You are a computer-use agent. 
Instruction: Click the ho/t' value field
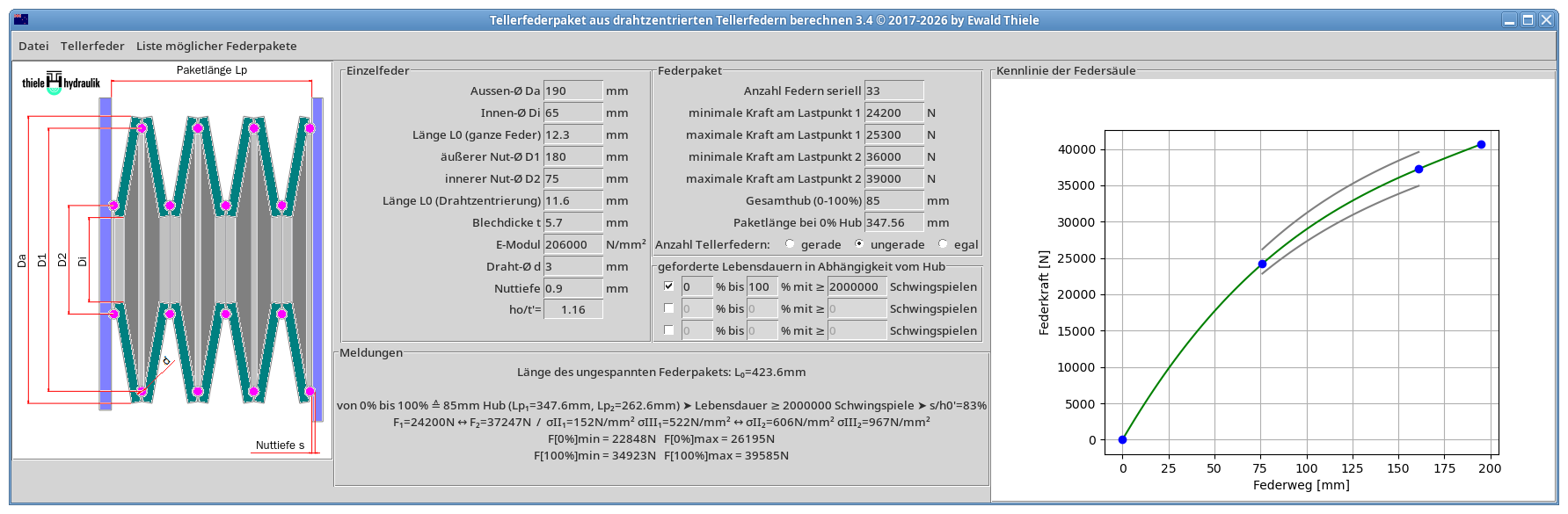[573, 309]
